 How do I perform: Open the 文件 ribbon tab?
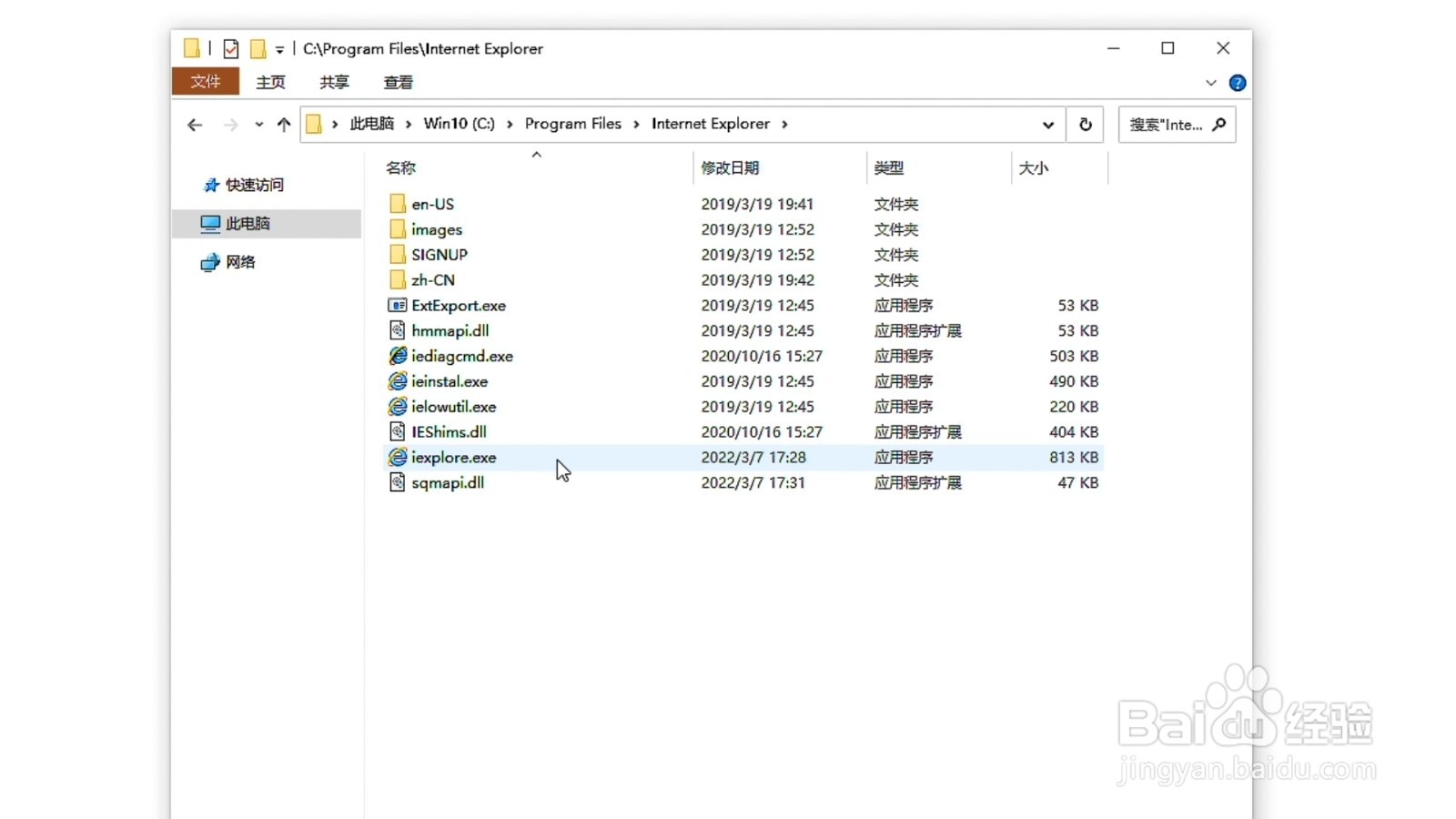click(x=206, y=82)
